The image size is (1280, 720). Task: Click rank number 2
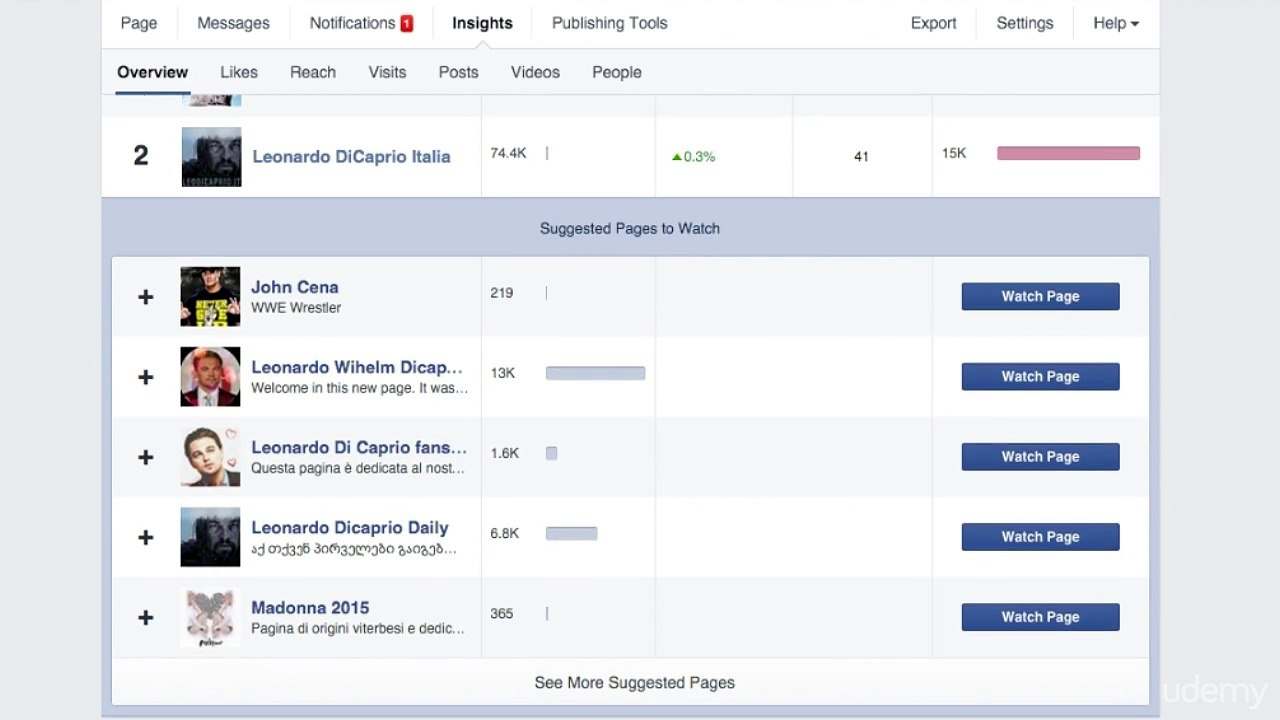141,156
